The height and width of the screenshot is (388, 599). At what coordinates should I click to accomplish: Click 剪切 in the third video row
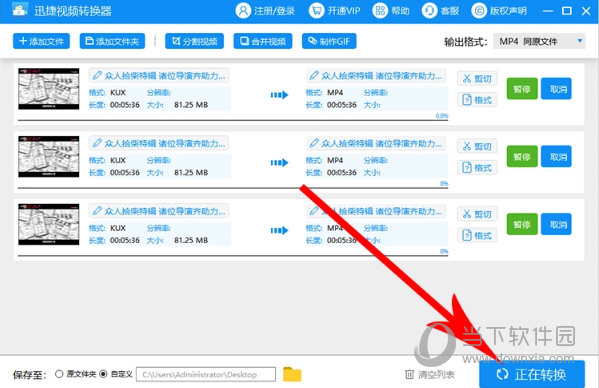coord(477,214)
